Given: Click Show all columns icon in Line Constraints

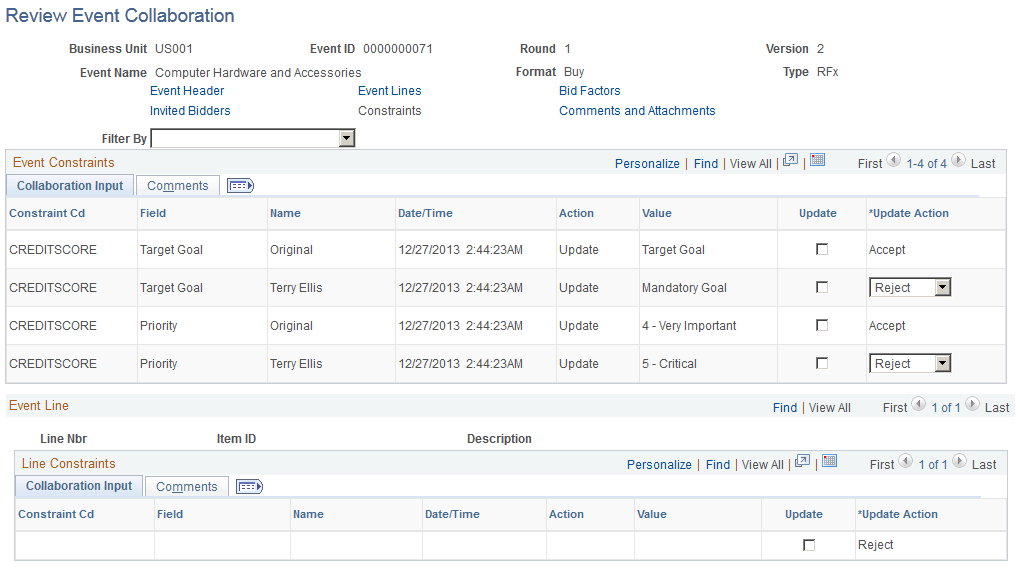Looking at the screenshot, I should [249, 487].
